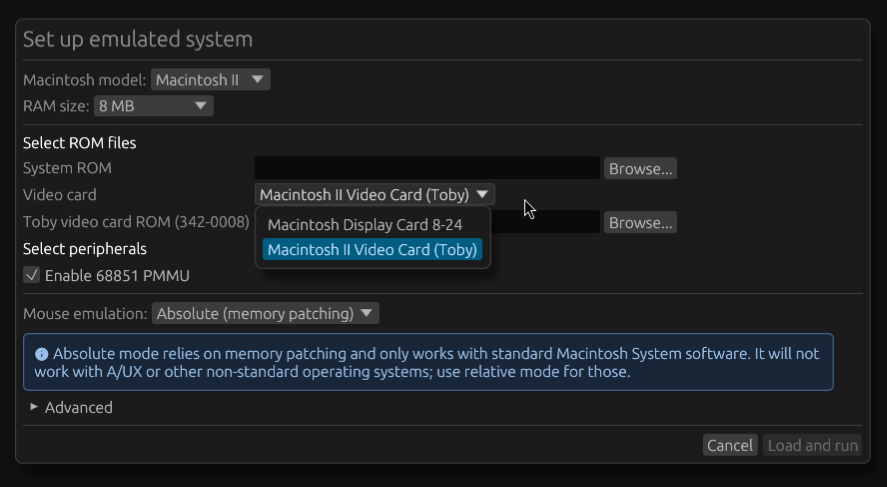Click the 'Video card' label
Screen dimensions: 887x487
click(60, 195)
